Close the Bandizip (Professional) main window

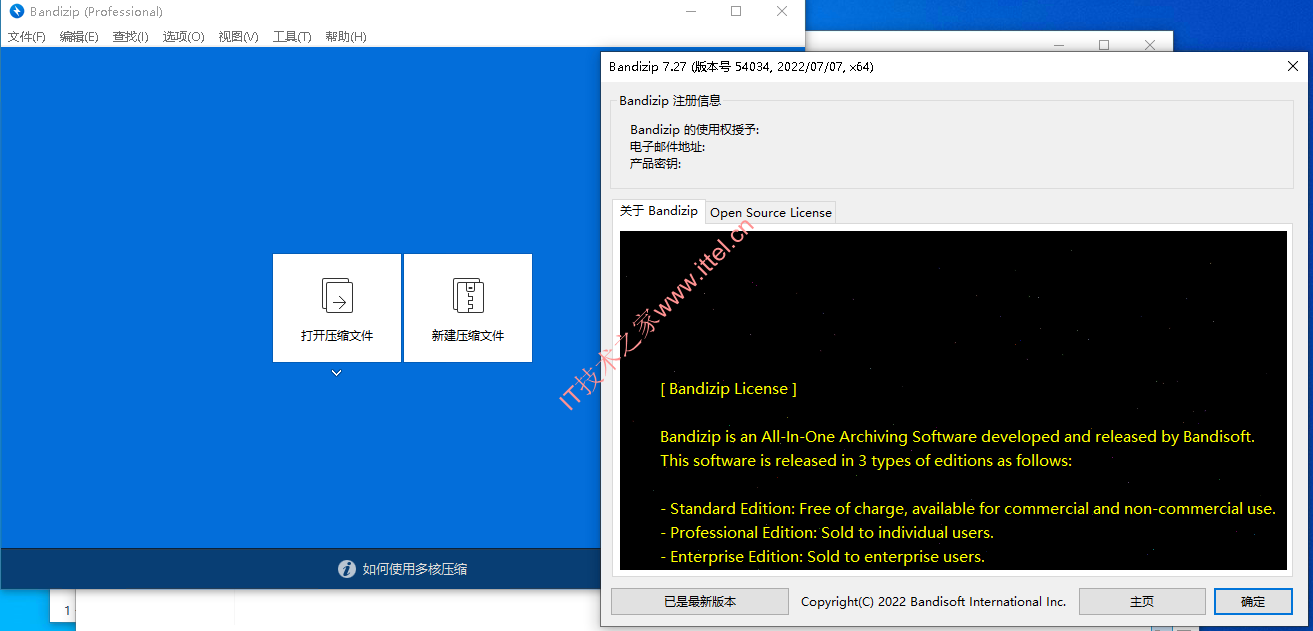click(x=782, y=12)
